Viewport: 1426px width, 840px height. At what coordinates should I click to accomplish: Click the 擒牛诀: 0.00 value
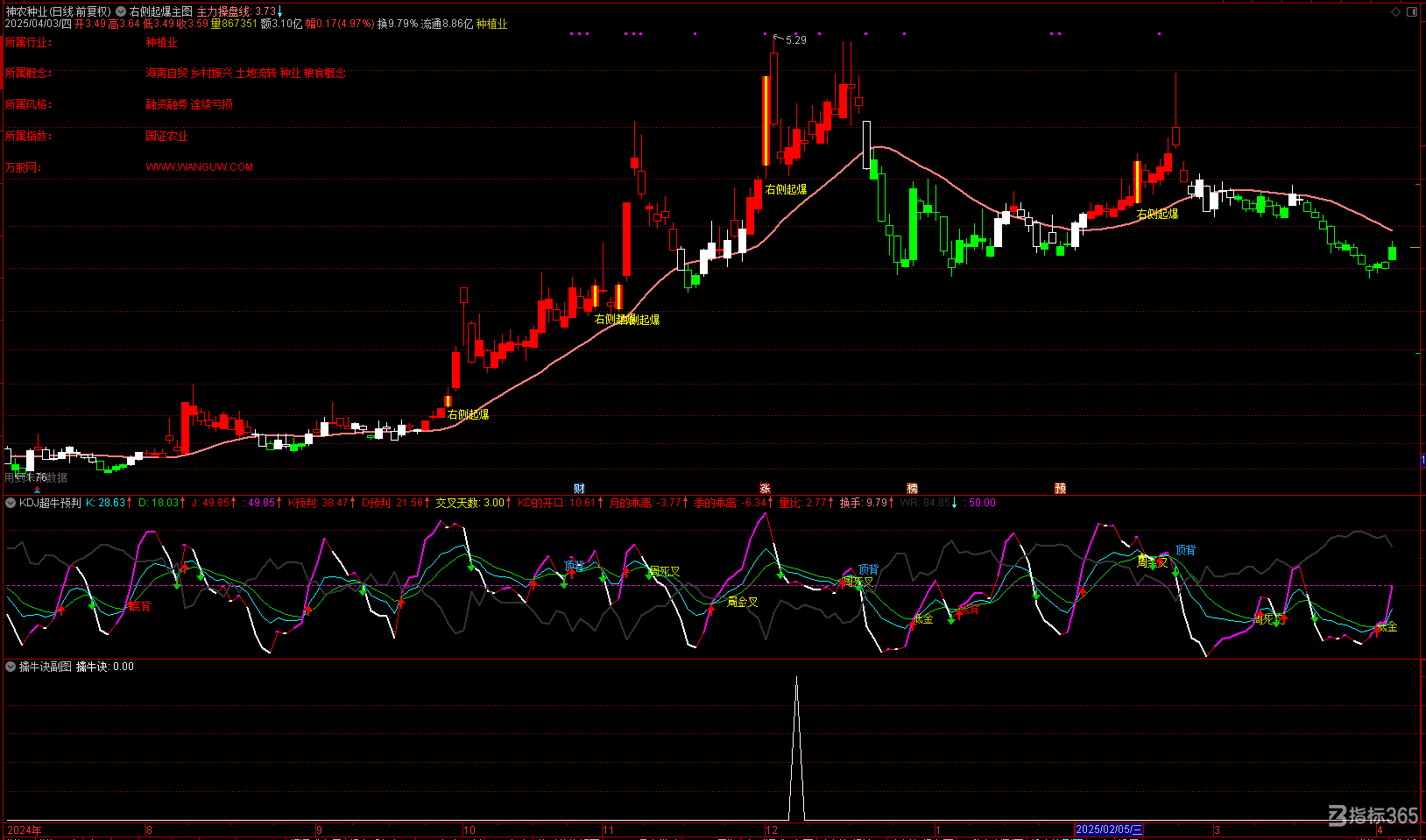[x=105, y=667]
